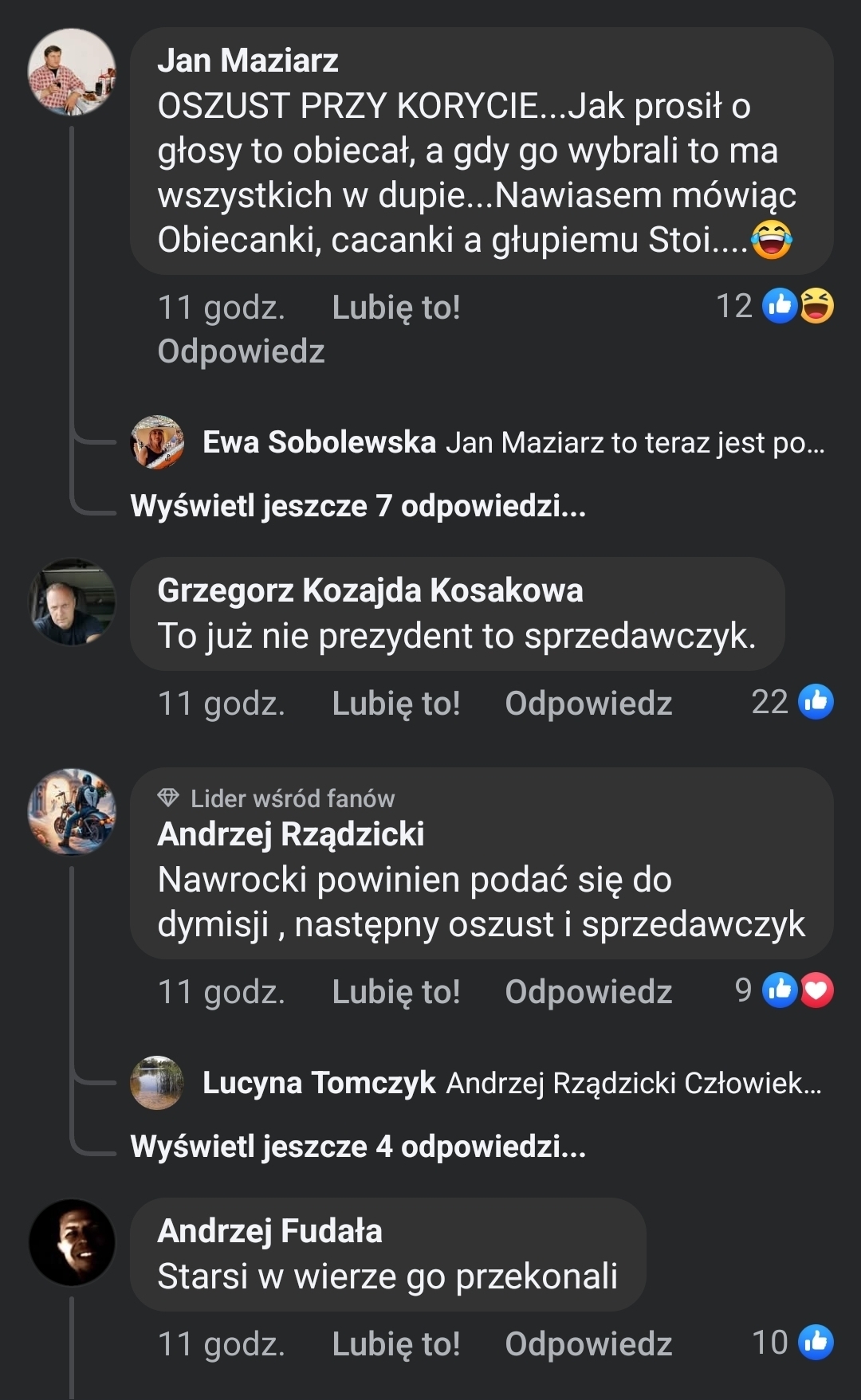
Task: Like Grzegorz Kozajda Kosakowa's comment
Action: coord(395,704)
